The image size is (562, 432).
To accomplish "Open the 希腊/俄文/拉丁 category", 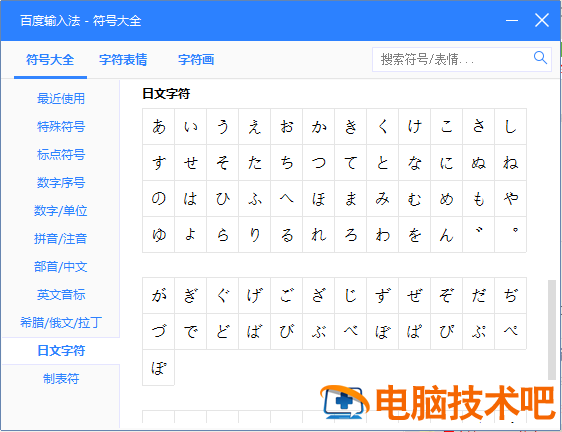I will (61, 323).
